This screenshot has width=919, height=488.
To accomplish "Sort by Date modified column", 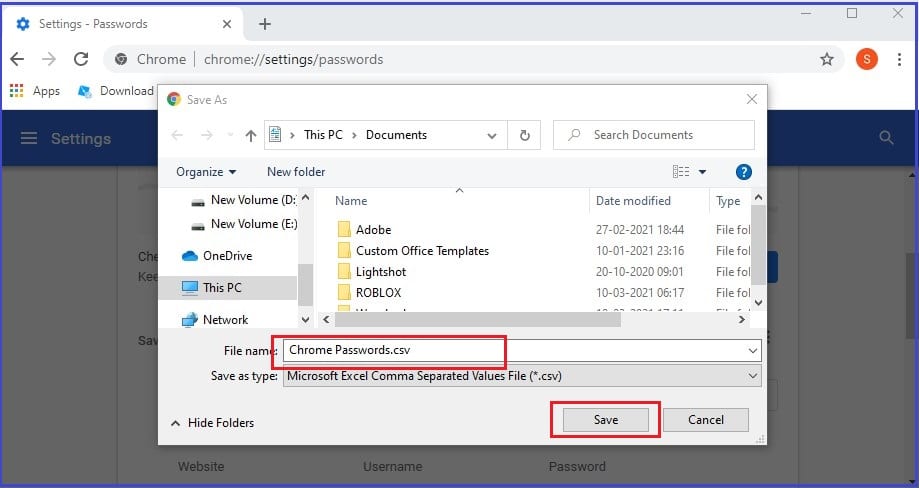I will [633, 201].
